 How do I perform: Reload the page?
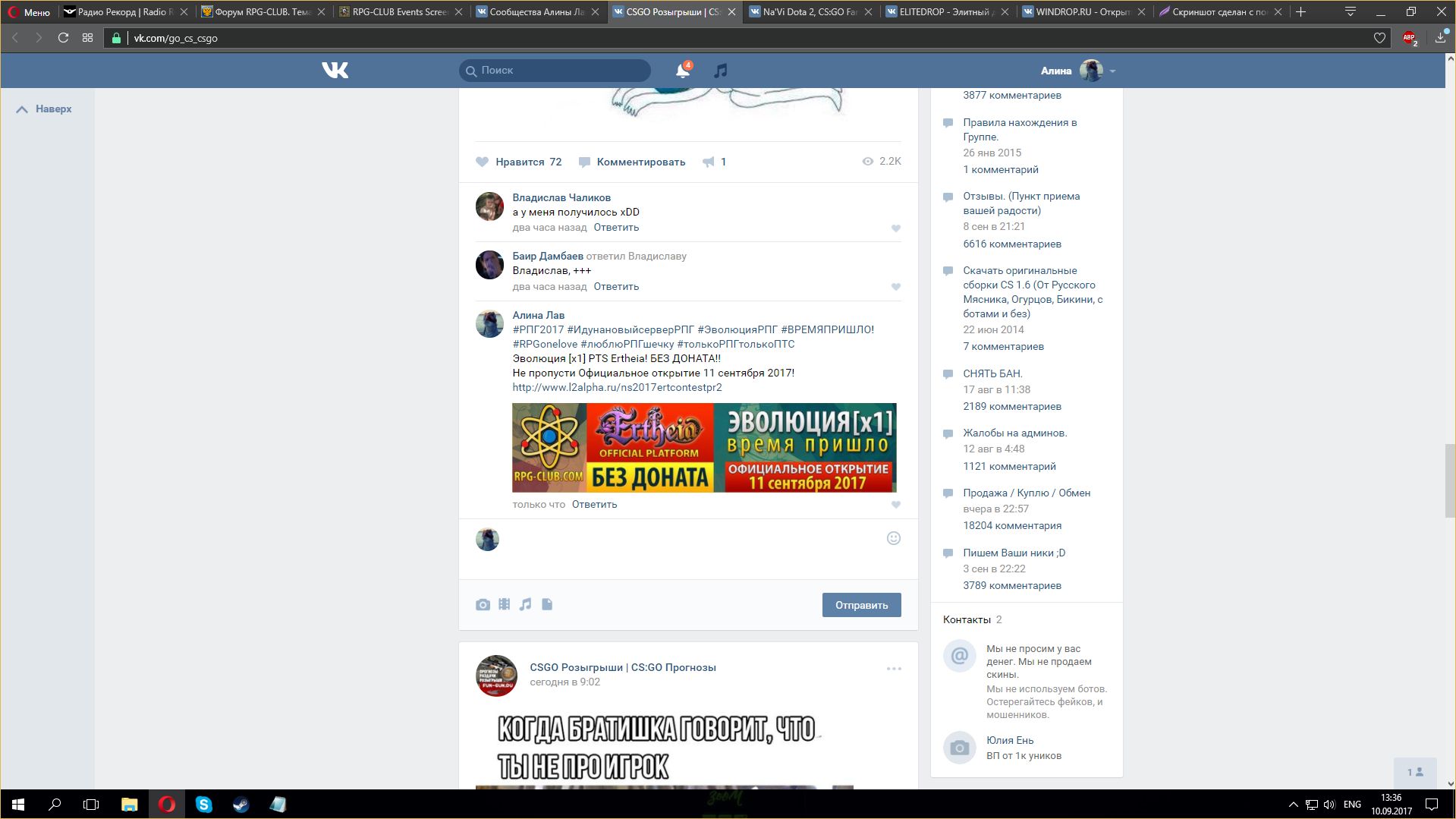point(64,38)
